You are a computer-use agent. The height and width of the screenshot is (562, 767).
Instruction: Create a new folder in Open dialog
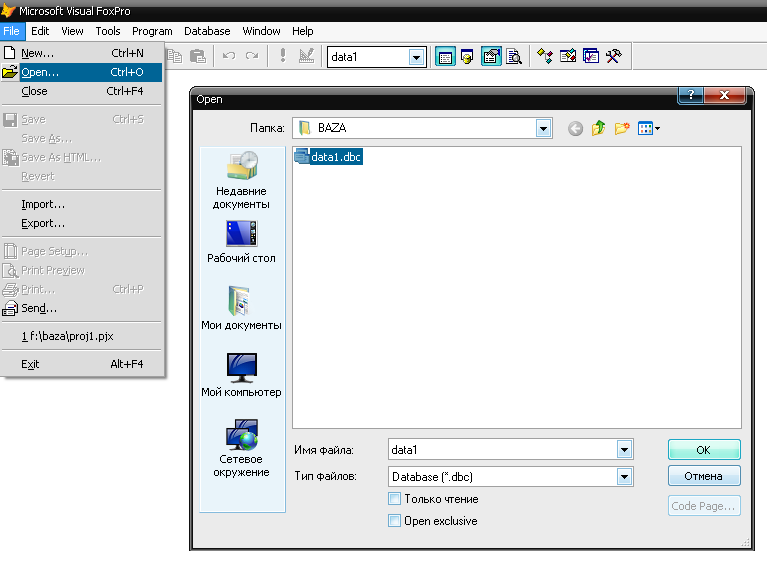click(x=622, y=128)
